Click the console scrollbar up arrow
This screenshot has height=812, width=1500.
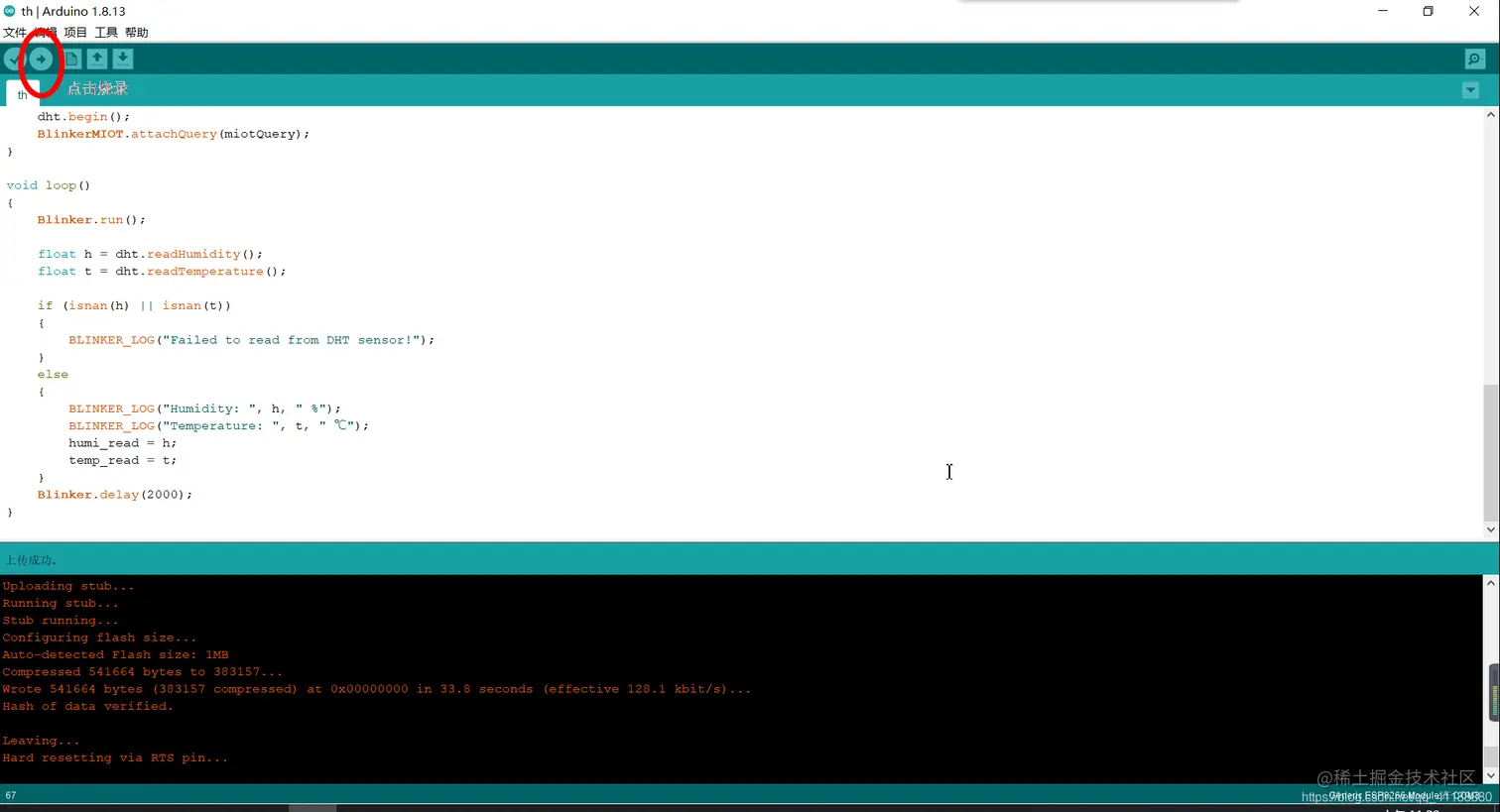[1491, 583]
